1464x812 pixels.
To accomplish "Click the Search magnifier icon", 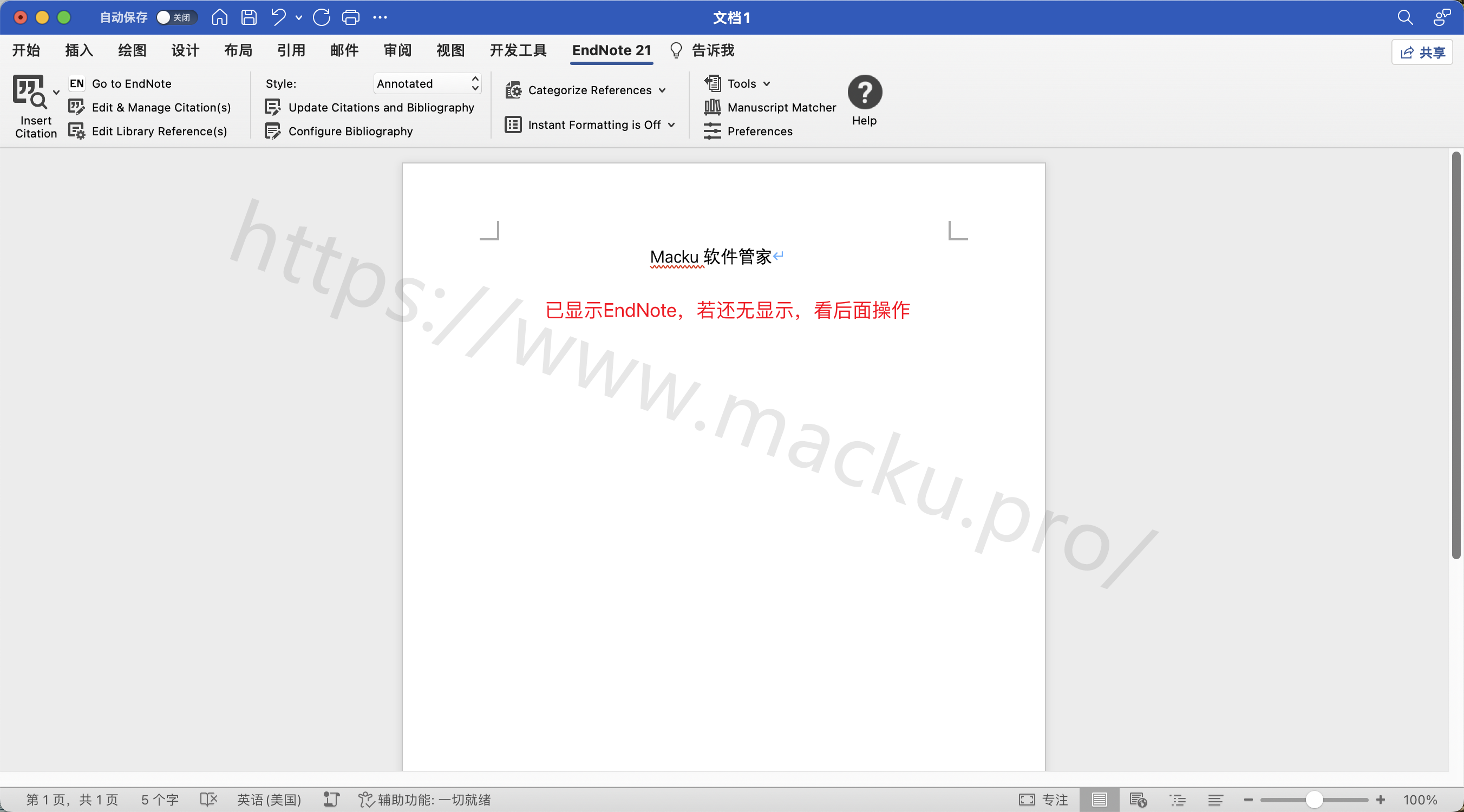I will 1405,18.
